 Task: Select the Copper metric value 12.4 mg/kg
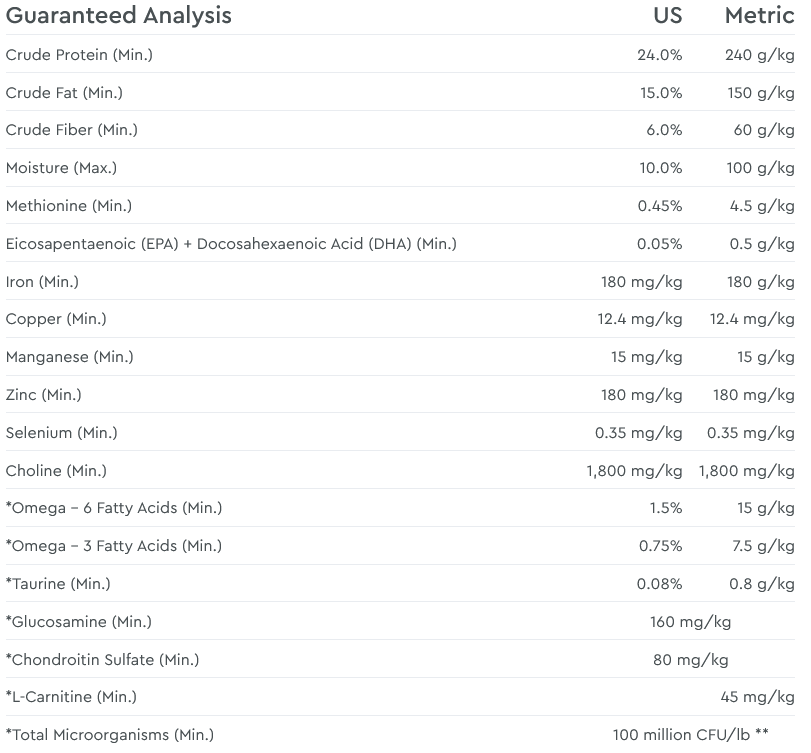(752, 320)
